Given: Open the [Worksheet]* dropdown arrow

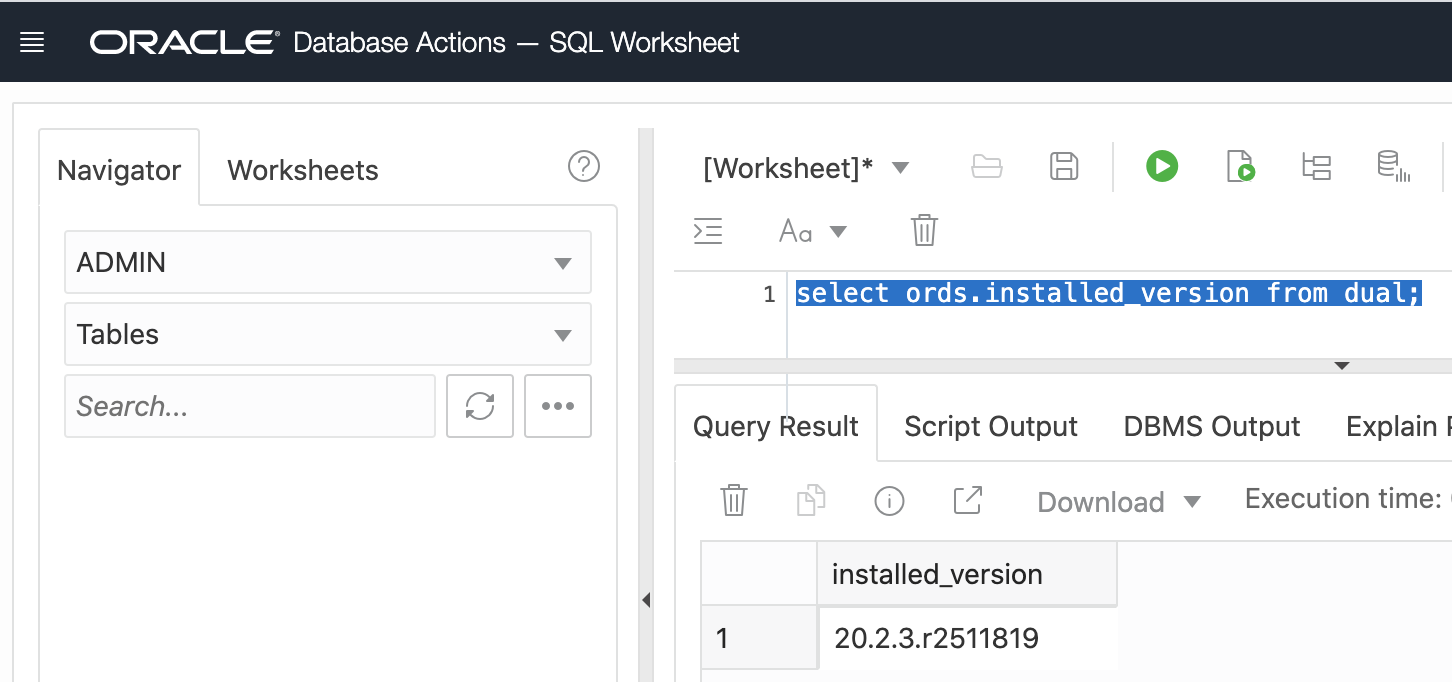Looking at the screenshot, I should [900, 168].
